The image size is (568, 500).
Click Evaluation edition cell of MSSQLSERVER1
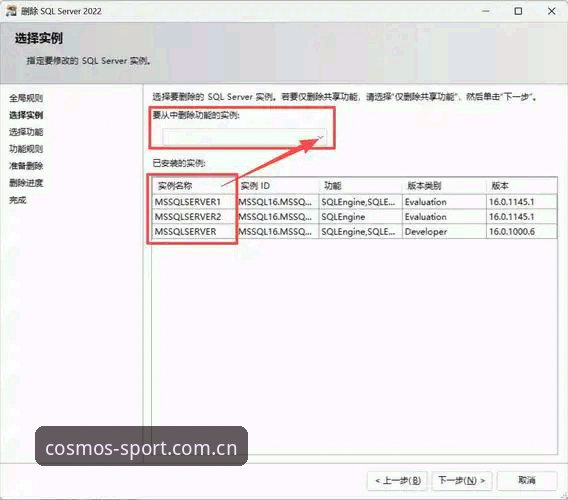(444, 202)
